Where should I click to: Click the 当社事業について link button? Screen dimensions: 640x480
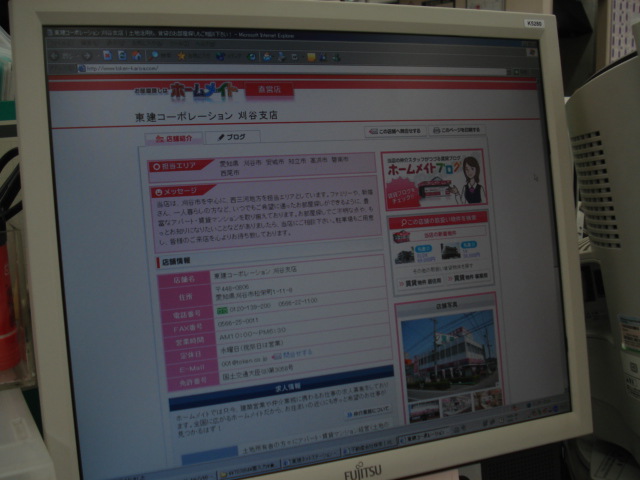point(368,412)
